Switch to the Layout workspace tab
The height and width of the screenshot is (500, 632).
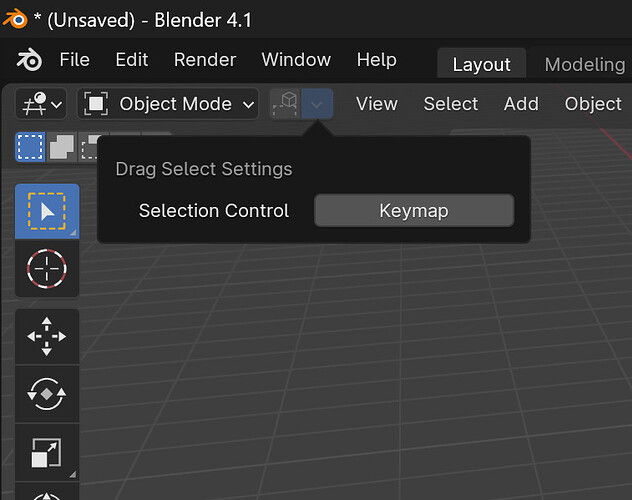click(482, 64)
